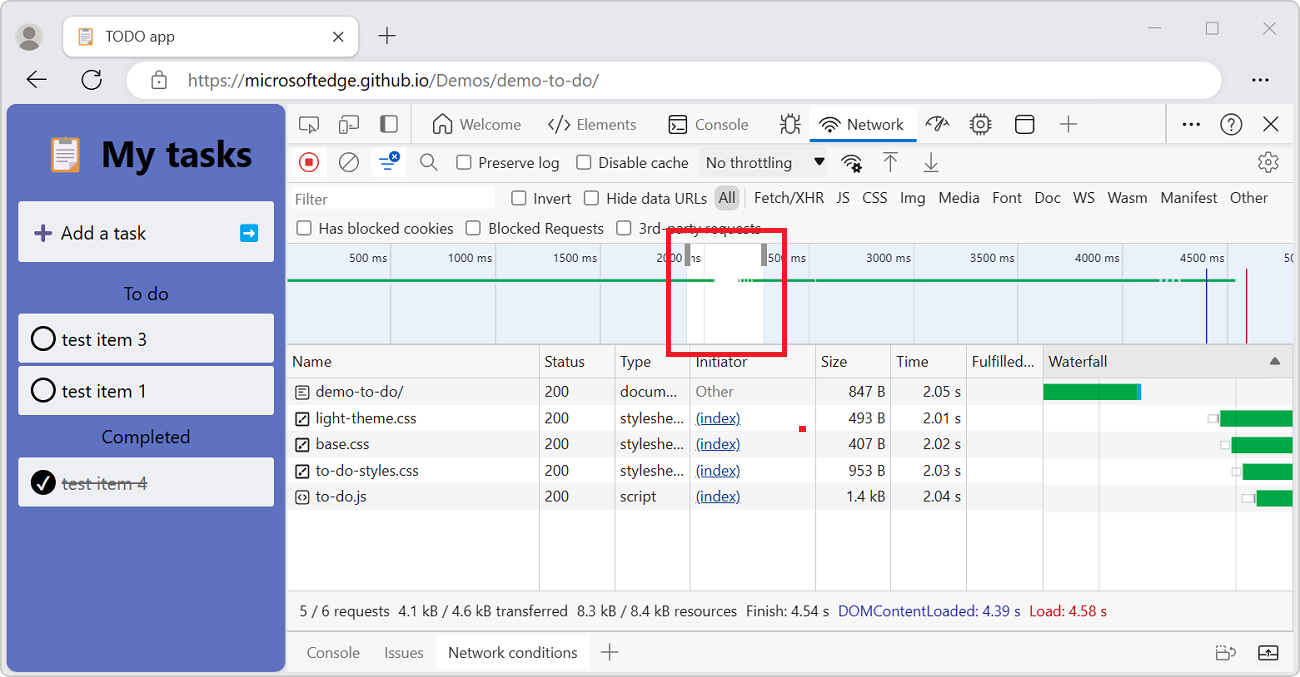
Task: Enable the Preserve log checkbox
Action: (x=466, y=162)
